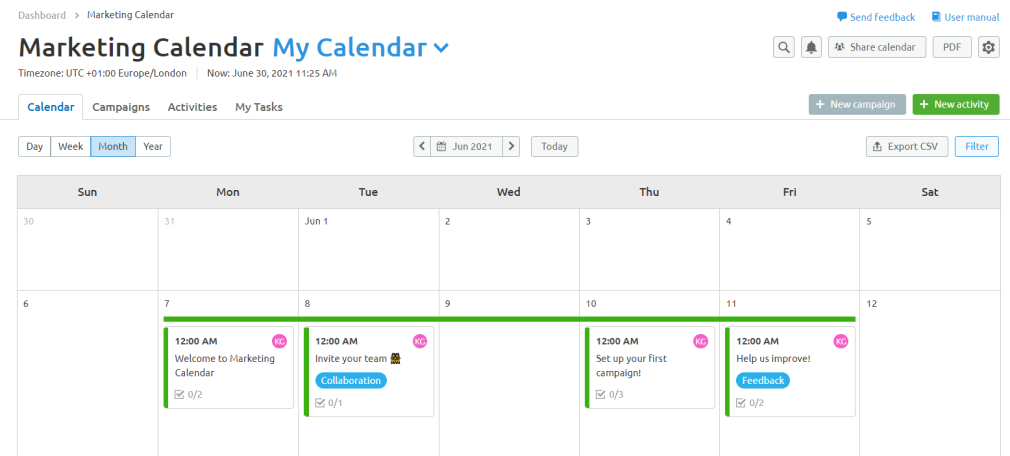Switch to the My Tasks tab

(x=259, y=107)
